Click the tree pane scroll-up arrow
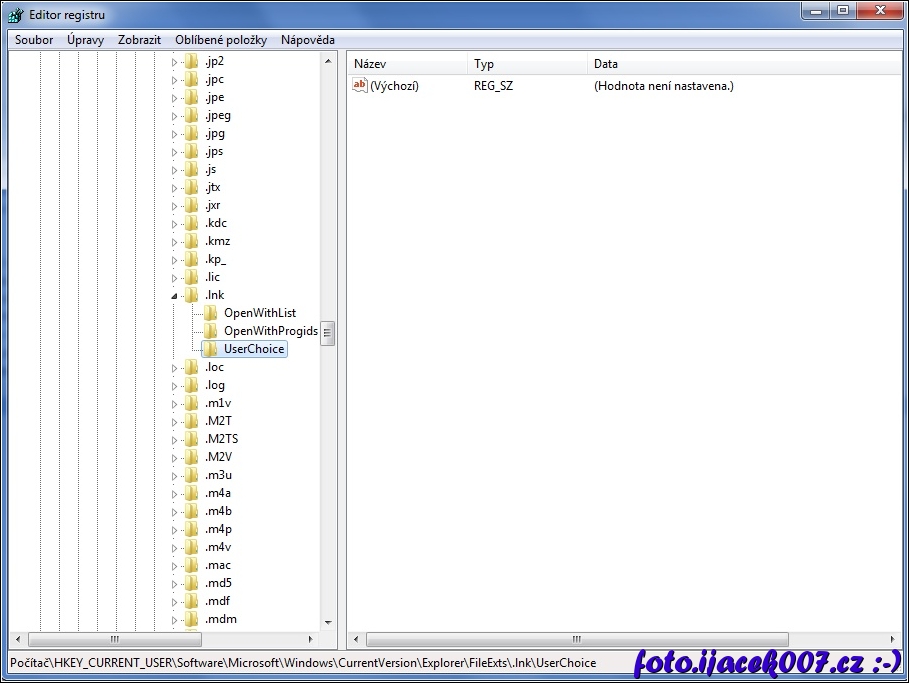 (x=327, y=61)
